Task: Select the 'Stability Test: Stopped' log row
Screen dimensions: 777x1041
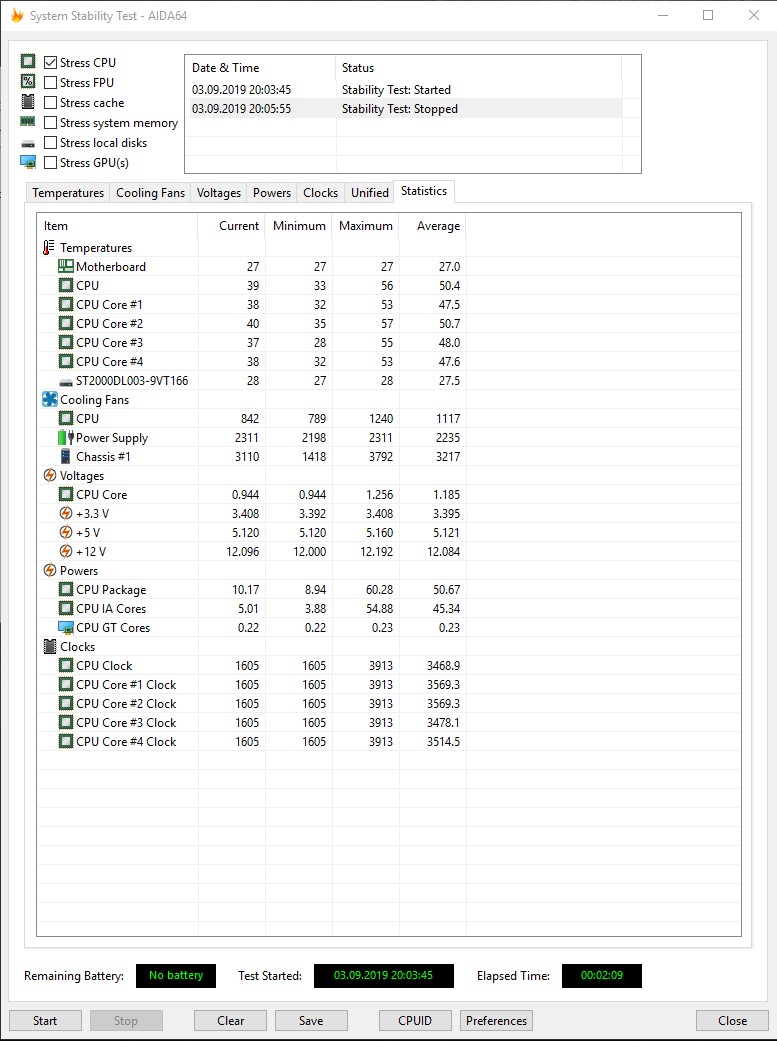Action: pyautogui.click(x=405, y=109)
